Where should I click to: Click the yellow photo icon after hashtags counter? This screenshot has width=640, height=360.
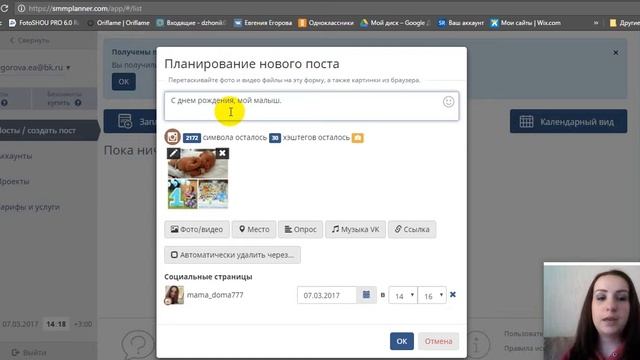point(358,138)
